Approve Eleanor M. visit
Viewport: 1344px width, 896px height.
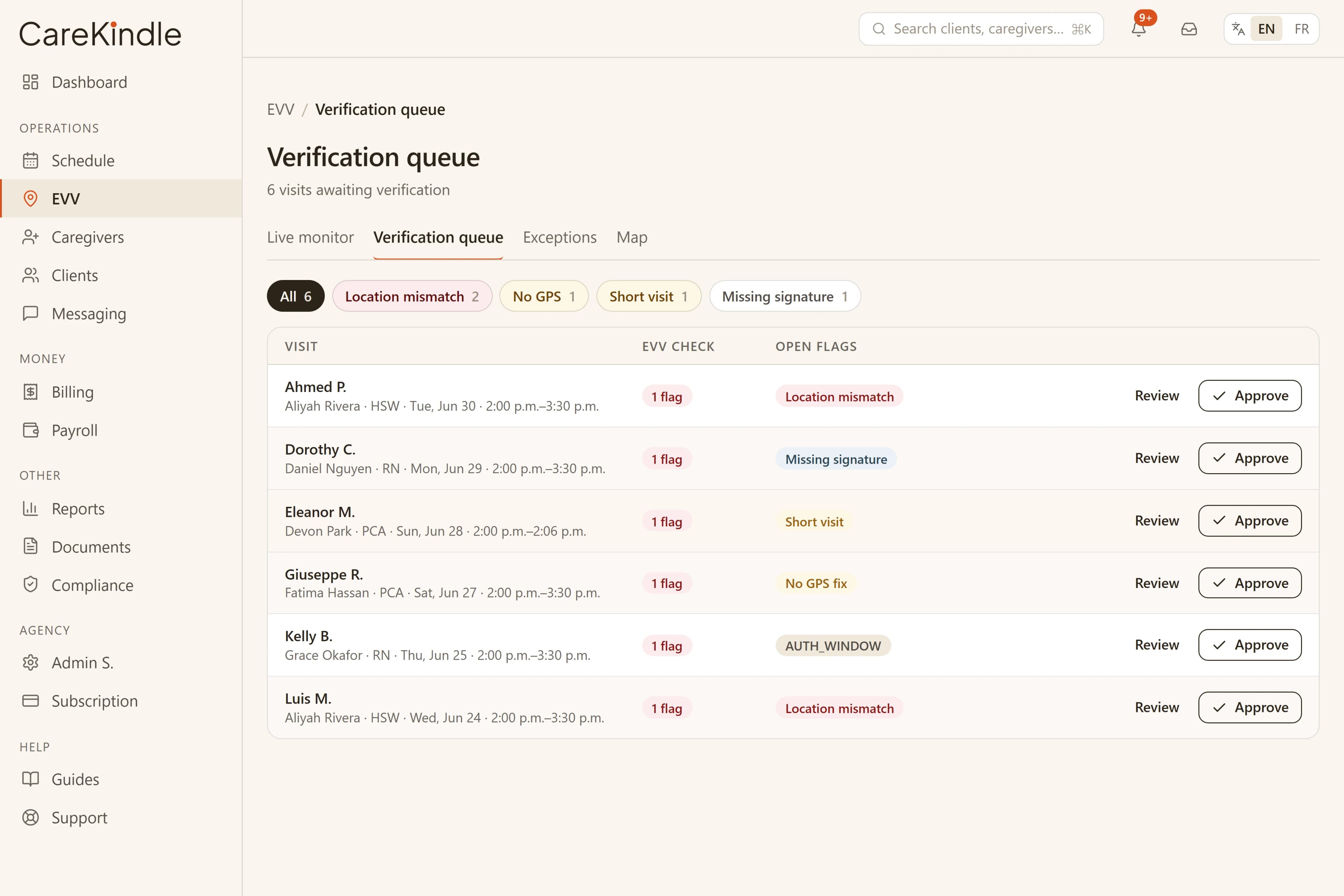[1250, 520]
